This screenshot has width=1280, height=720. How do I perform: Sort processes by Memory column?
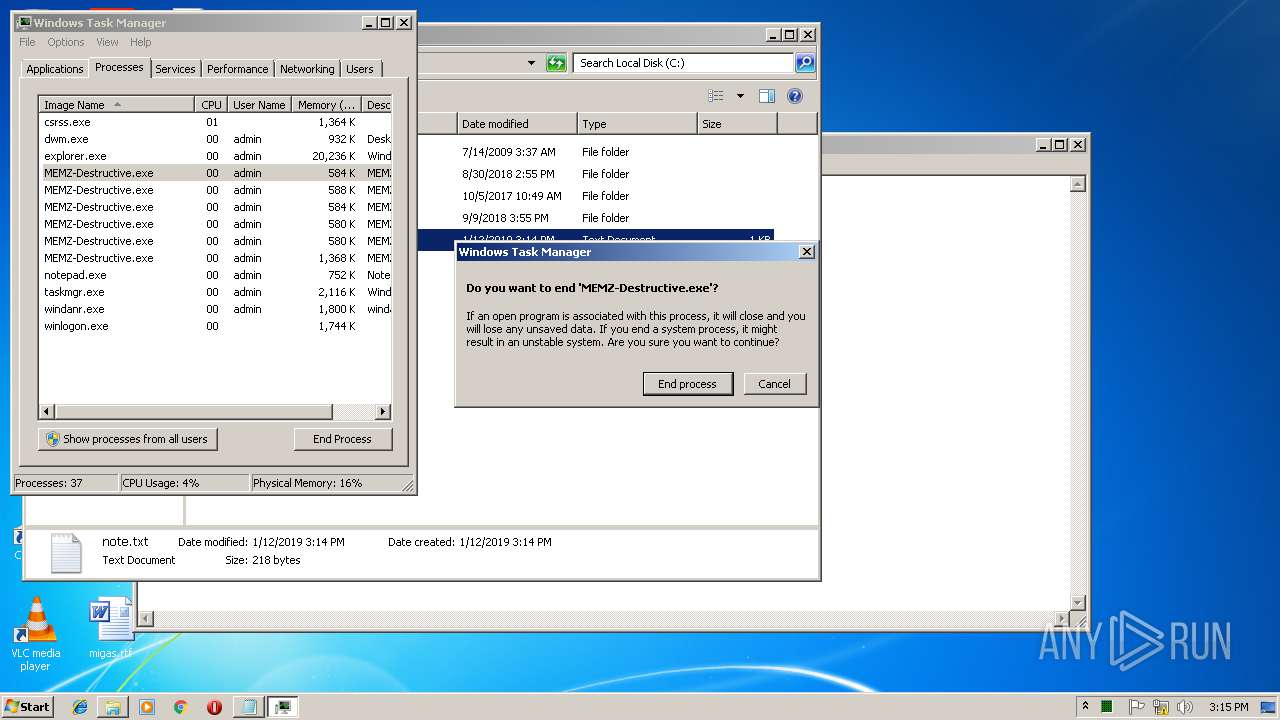pyautogui.click(x=327, y=105)
